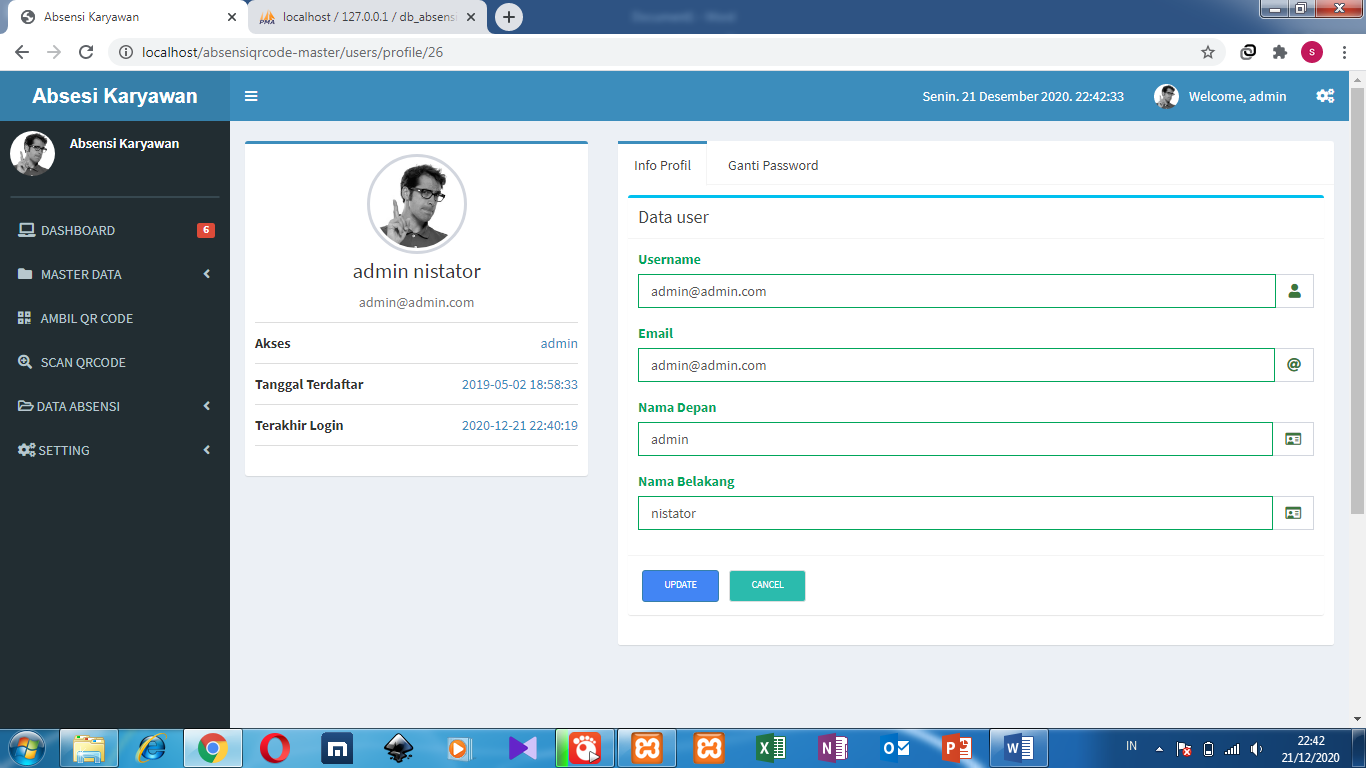Click the CANCEL button
Viewport: 1366px width, 768px height.
point(767,585)
